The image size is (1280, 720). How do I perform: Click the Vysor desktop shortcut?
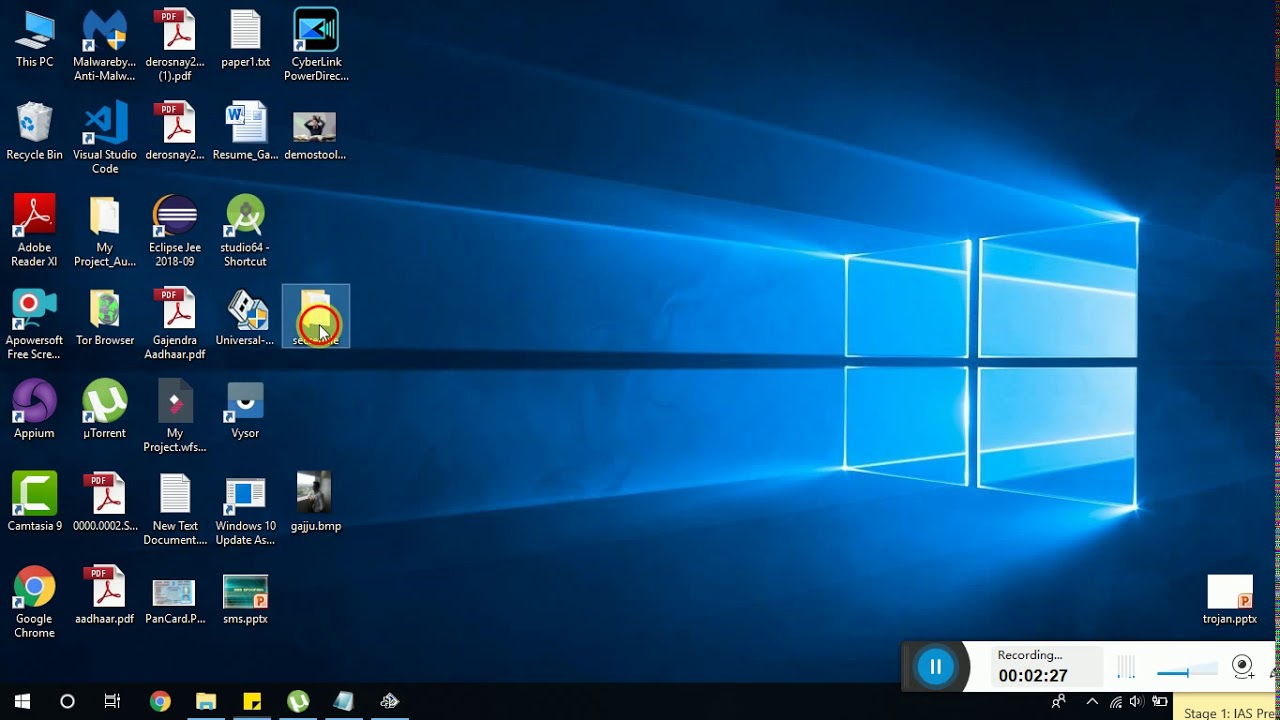tap(245, 404)
